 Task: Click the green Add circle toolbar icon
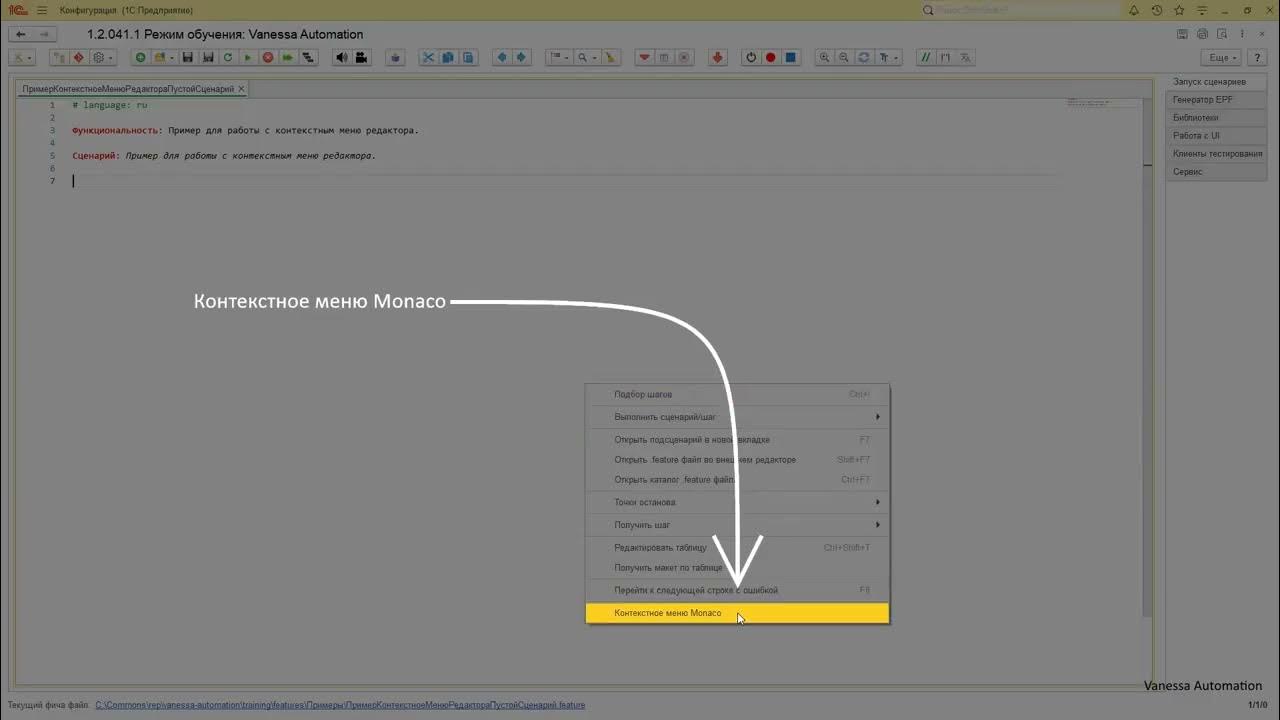tap(140, 57)
